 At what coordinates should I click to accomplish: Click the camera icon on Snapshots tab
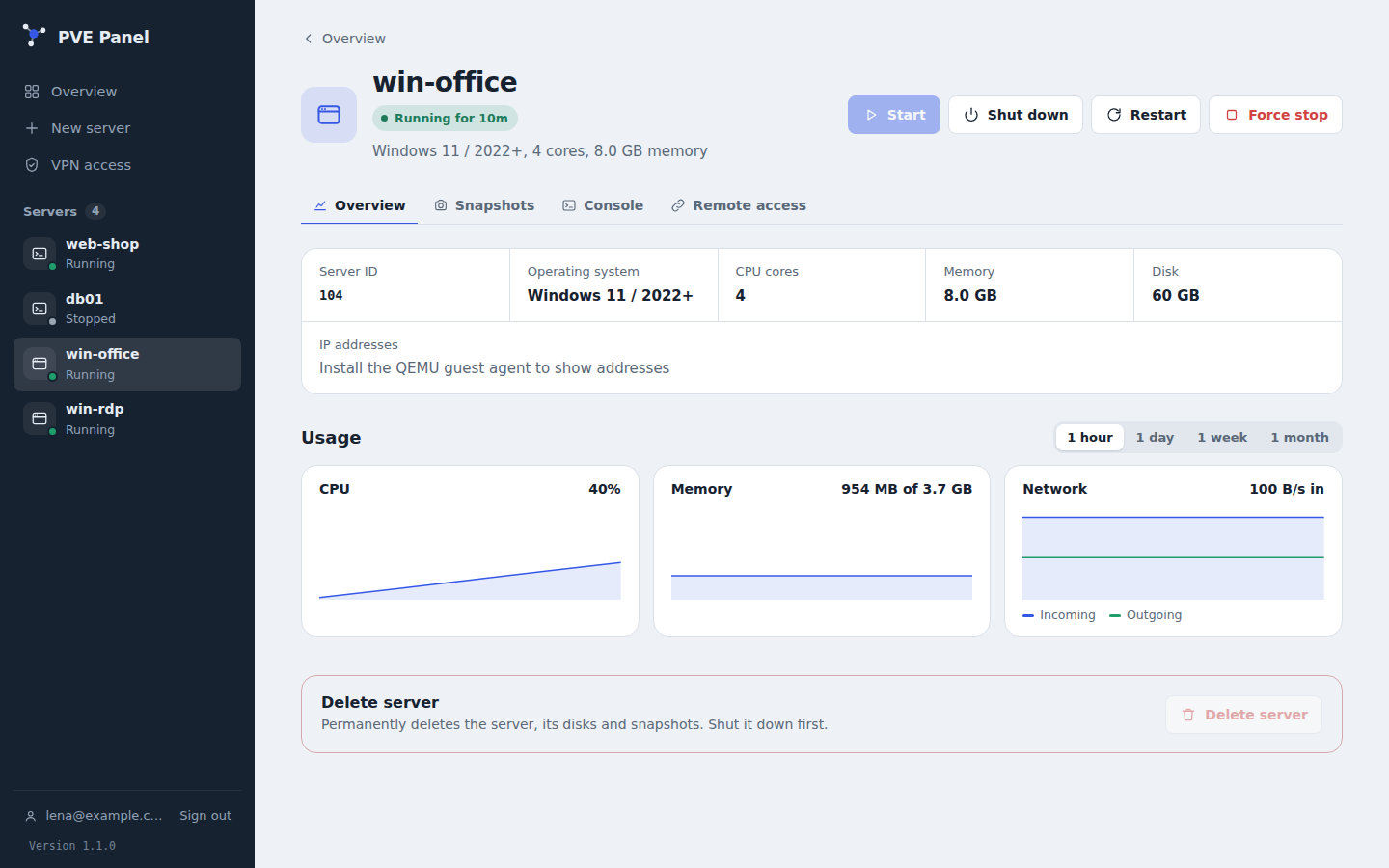(441, 205)
